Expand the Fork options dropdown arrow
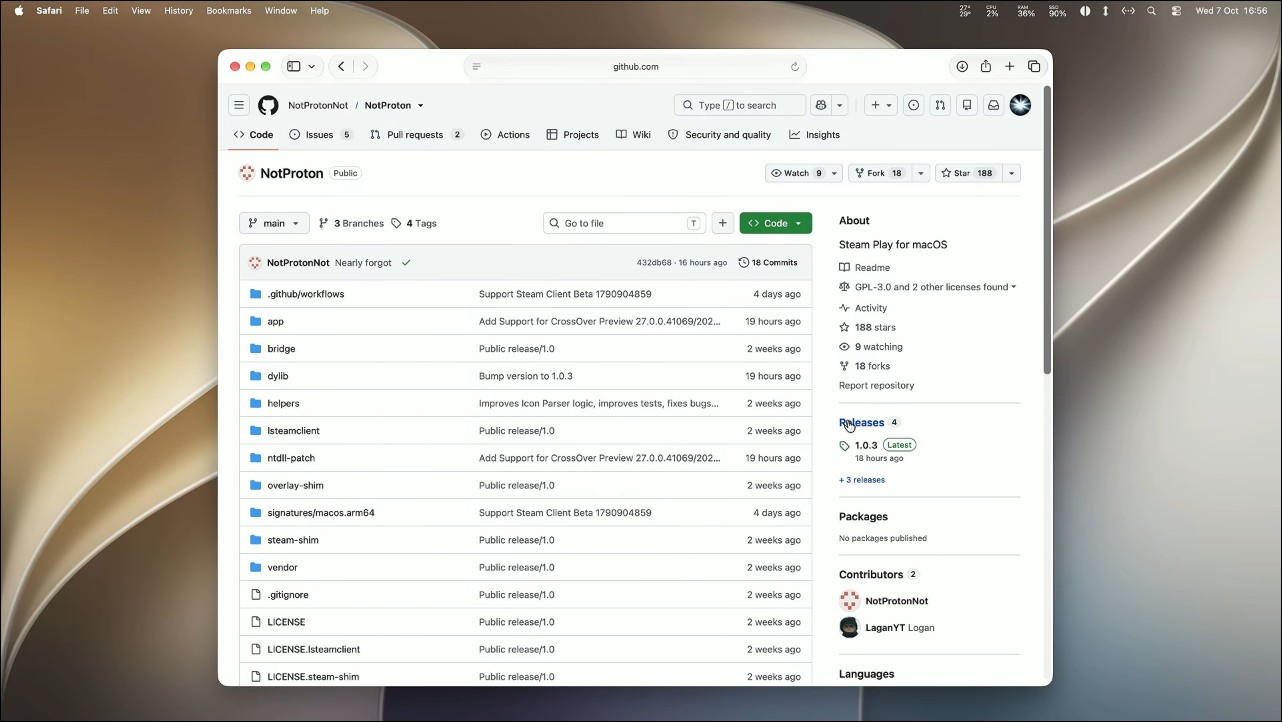Screen dimensions: 1282x722 [921, 173]
